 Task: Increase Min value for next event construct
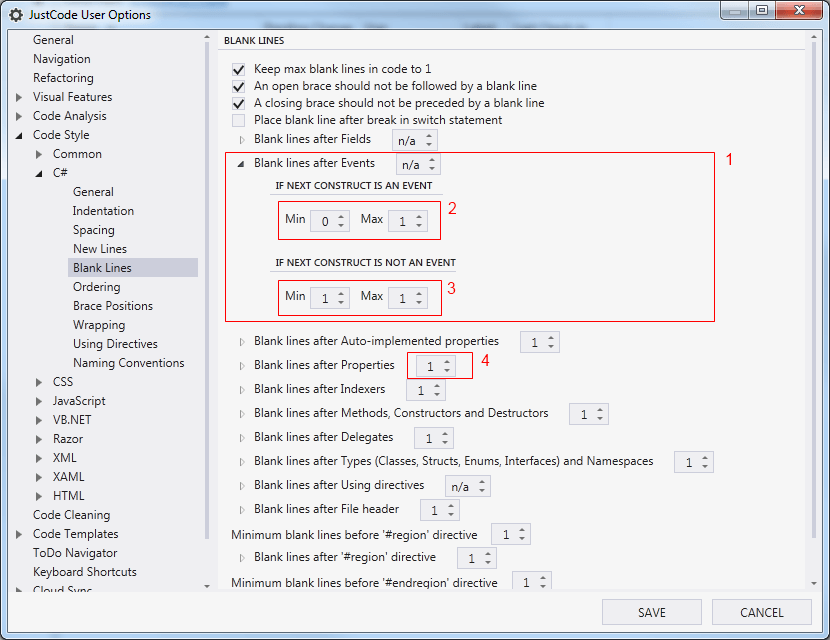(x=341, y=216)
